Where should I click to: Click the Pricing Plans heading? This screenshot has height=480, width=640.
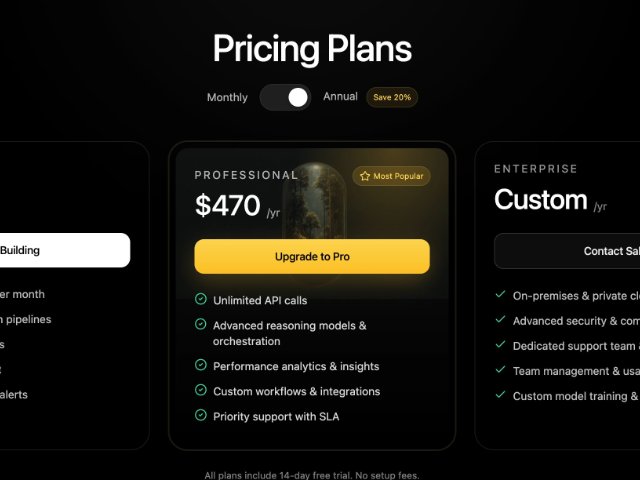(x=312, y=48)
